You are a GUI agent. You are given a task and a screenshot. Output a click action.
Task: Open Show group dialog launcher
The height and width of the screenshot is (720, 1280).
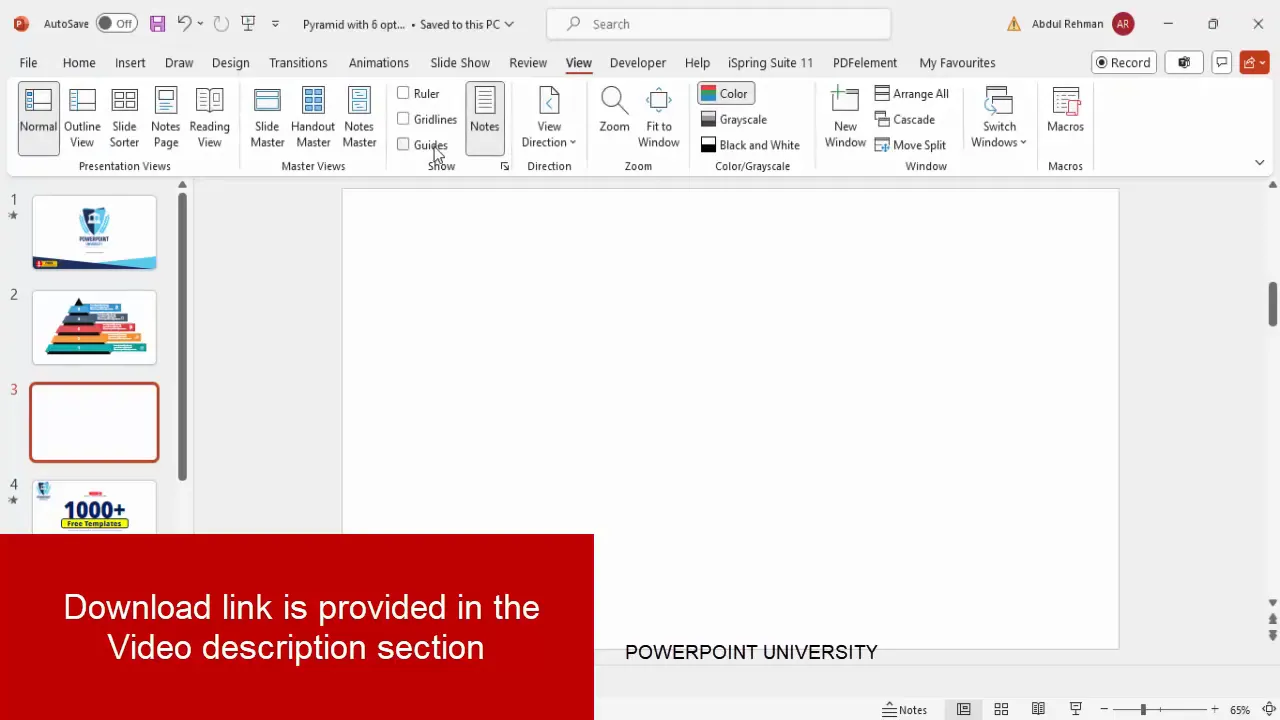point(504,166)
